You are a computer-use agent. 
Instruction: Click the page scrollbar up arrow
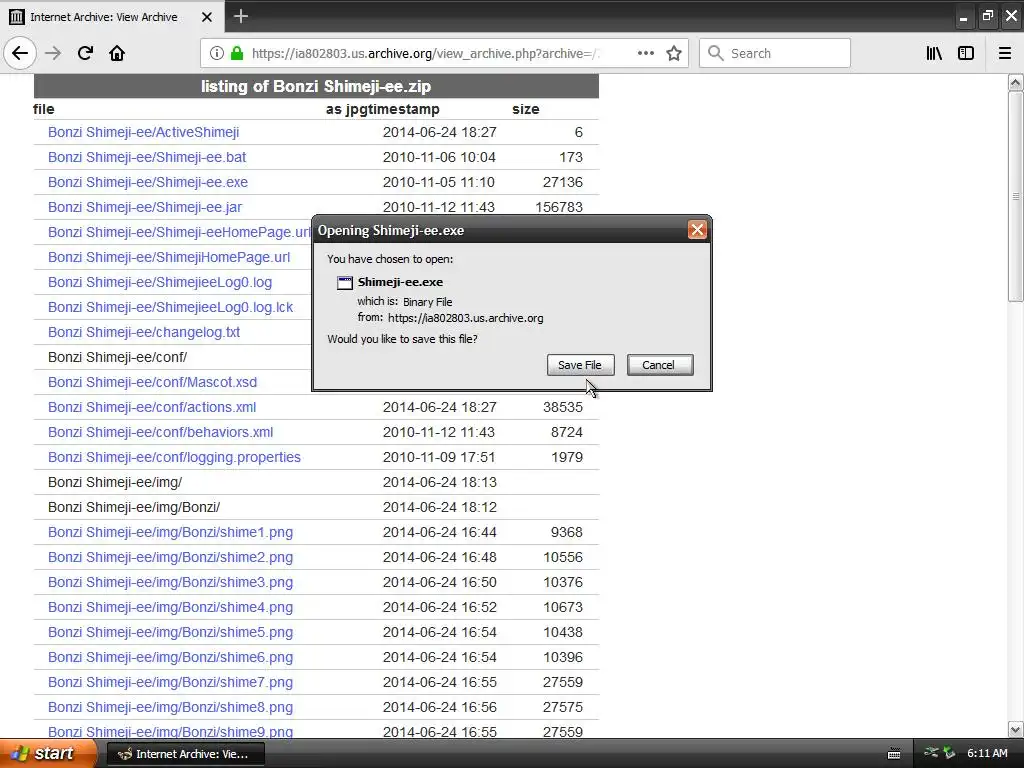click(x=1015, y=83)
